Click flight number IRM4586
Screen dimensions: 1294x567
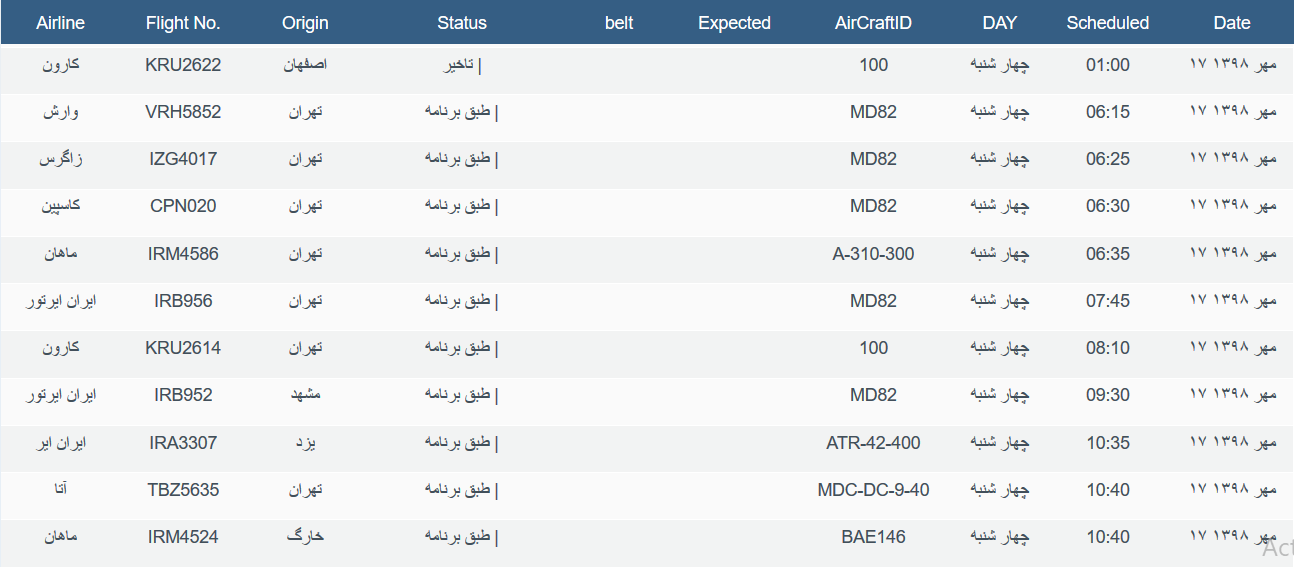tap(183, 254)
